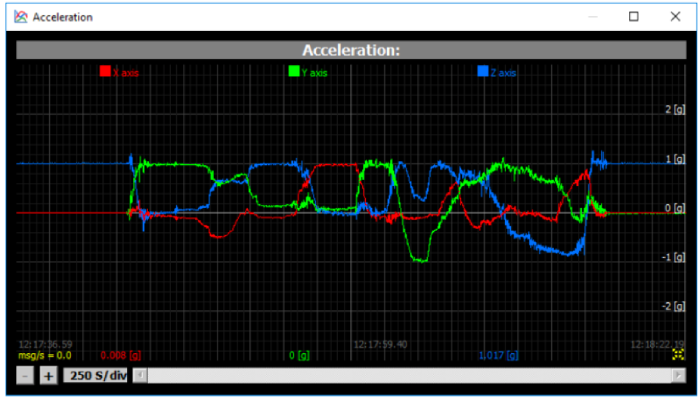700x400 pixels.
Task: Click the scrollbar left arrow
Action: (x=140, y=376)
